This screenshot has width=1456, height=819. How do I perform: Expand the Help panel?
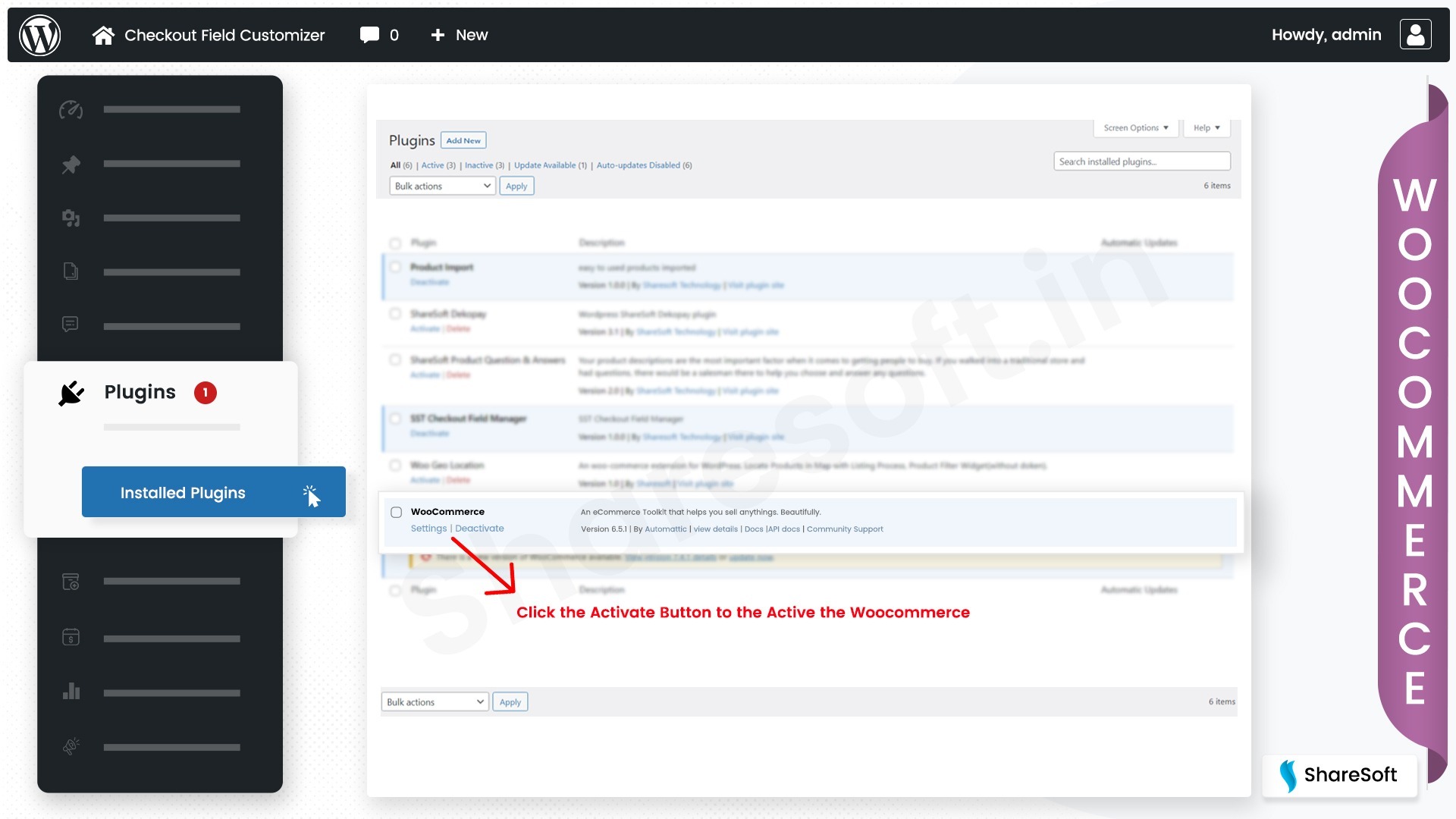tap(1207, 127)
